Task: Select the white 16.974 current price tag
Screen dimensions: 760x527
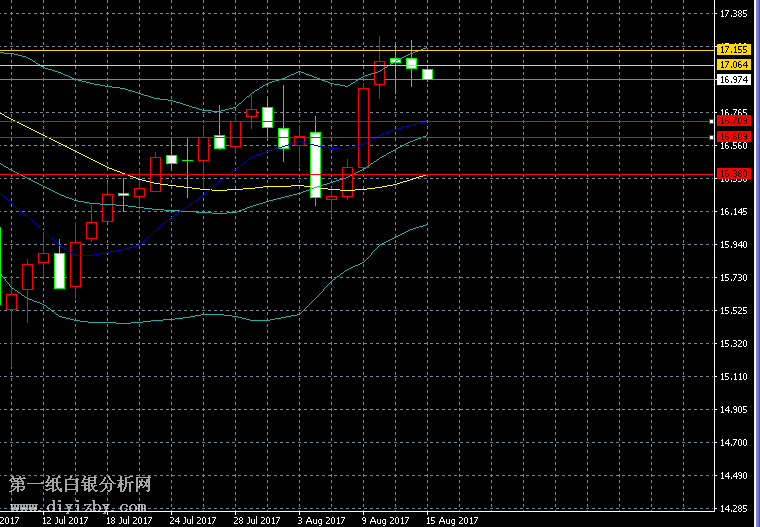Action: (733, 79)
